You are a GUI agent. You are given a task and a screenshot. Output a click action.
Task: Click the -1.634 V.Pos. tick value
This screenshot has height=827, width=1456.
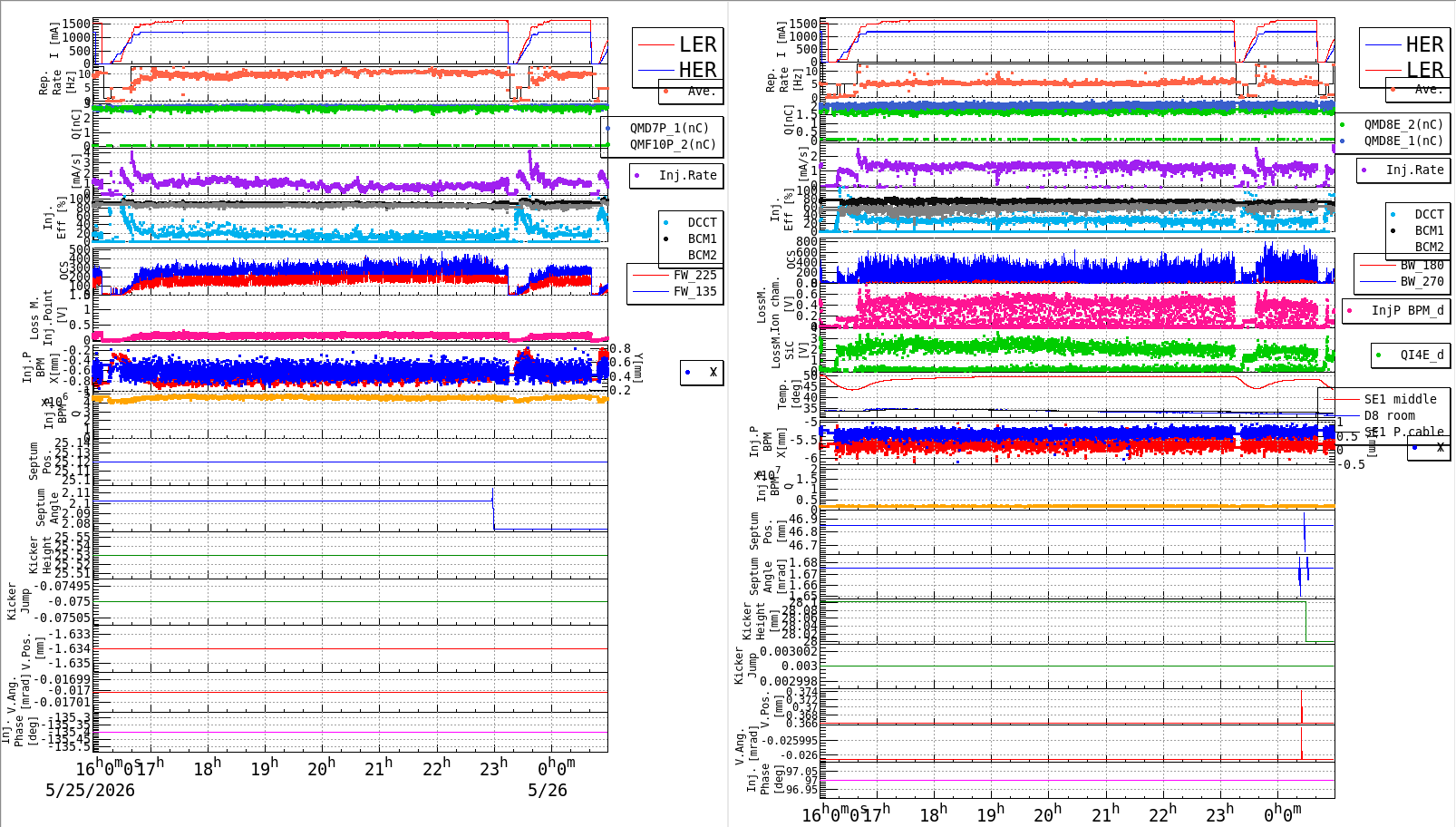click(x=68, y=648)
